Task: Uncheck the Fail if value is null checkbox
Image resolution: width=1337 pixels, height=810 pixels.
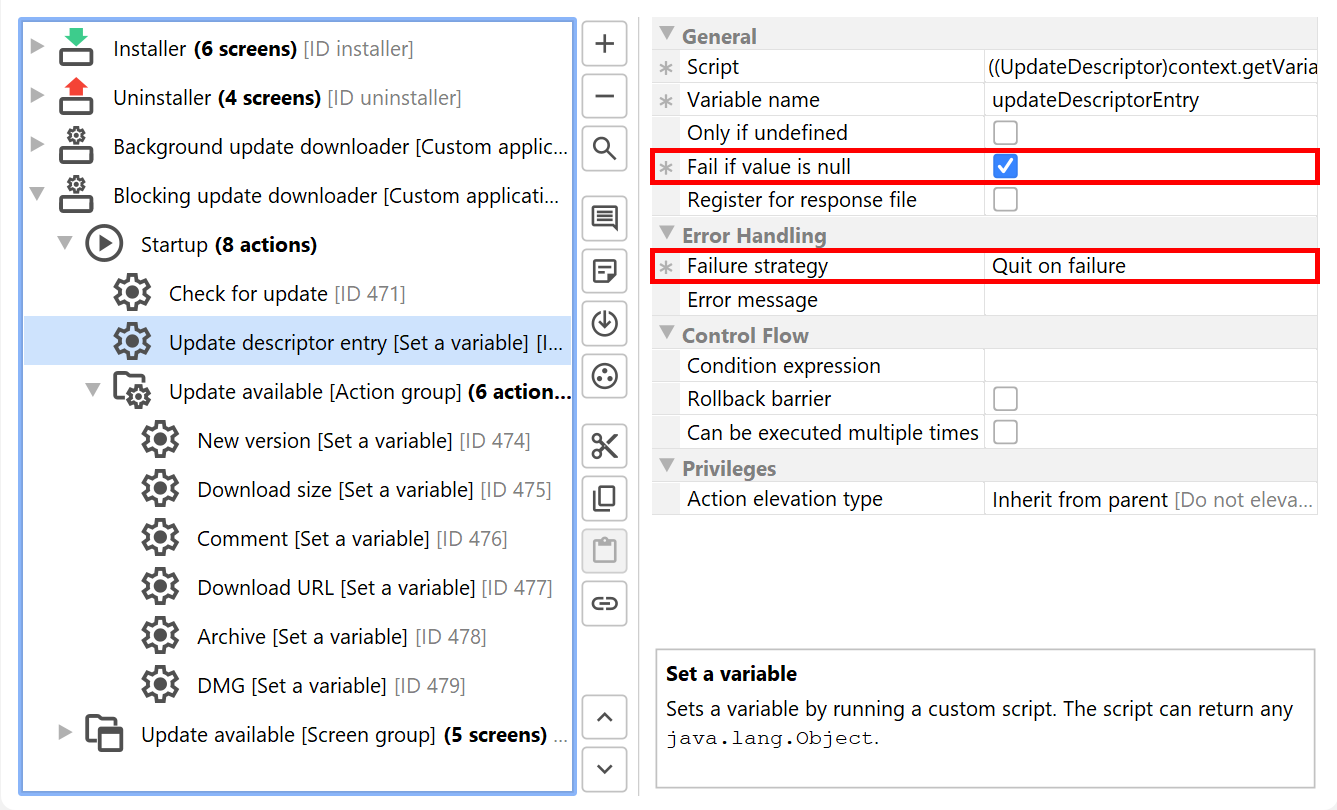Action: (x=1005, y=166)
